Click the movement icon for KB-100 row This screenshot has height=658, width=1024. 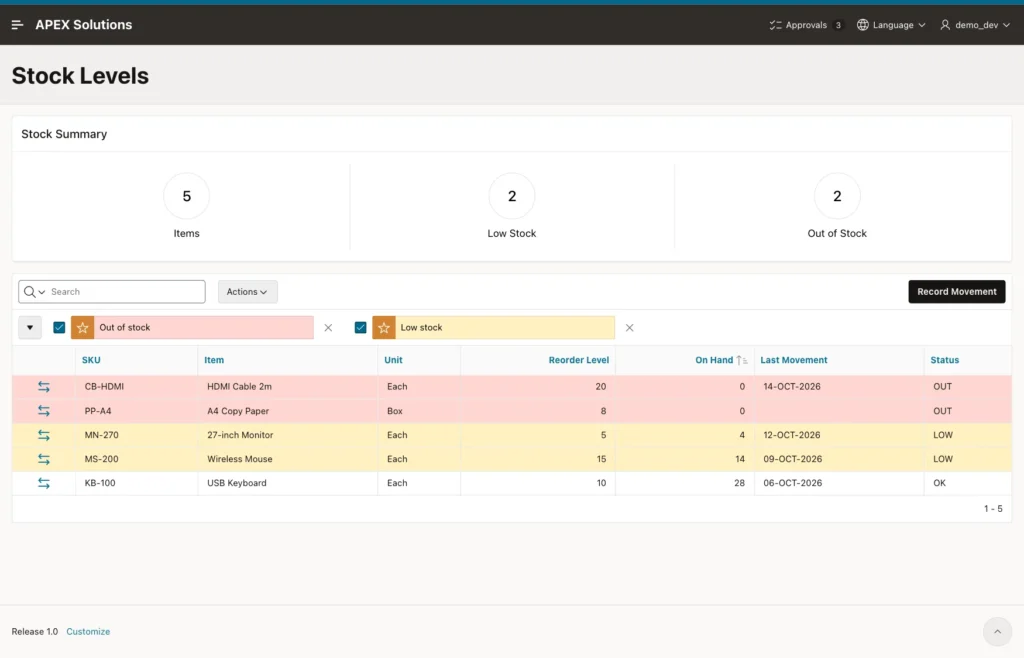coord(44,483)
